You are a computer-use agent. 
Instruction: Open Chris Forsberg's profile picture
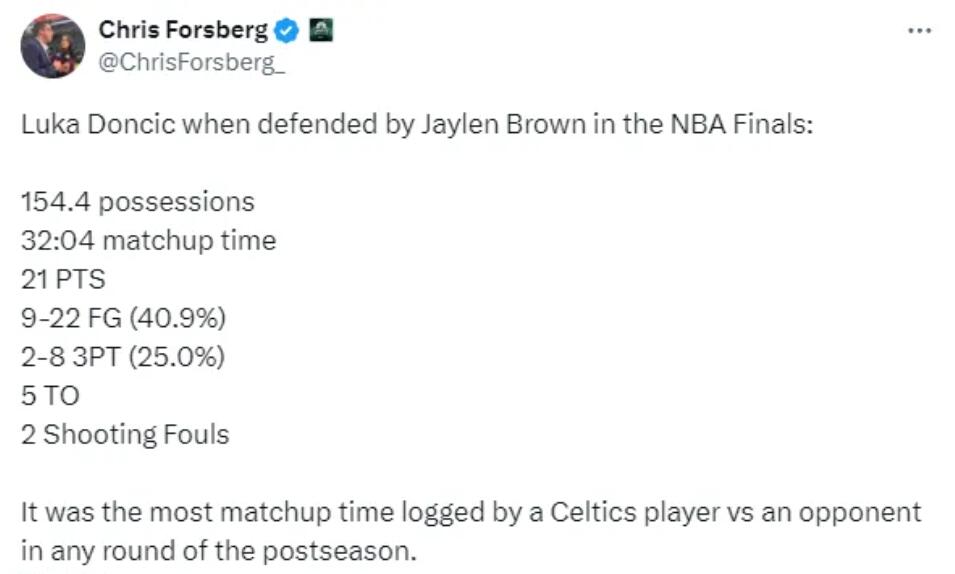(53, 46)
